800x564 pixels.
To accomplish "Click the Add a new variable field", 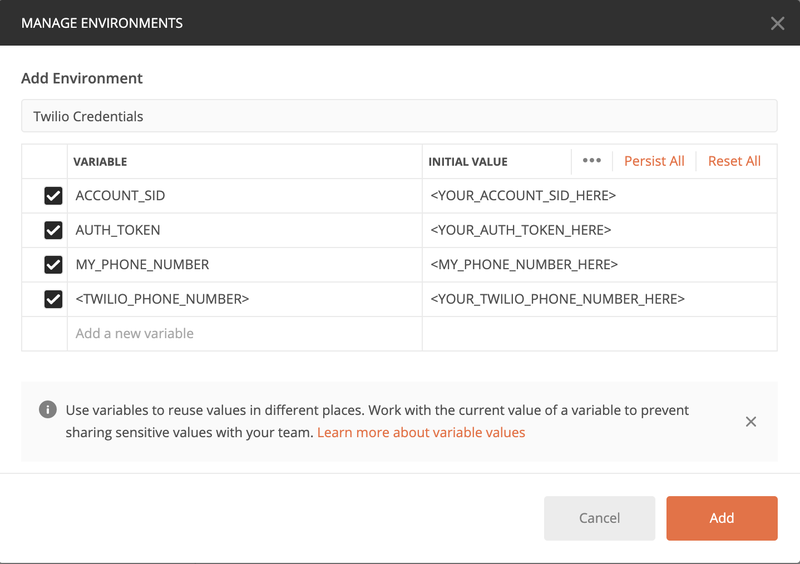I will pyautogui.click(x=244, y=333).
